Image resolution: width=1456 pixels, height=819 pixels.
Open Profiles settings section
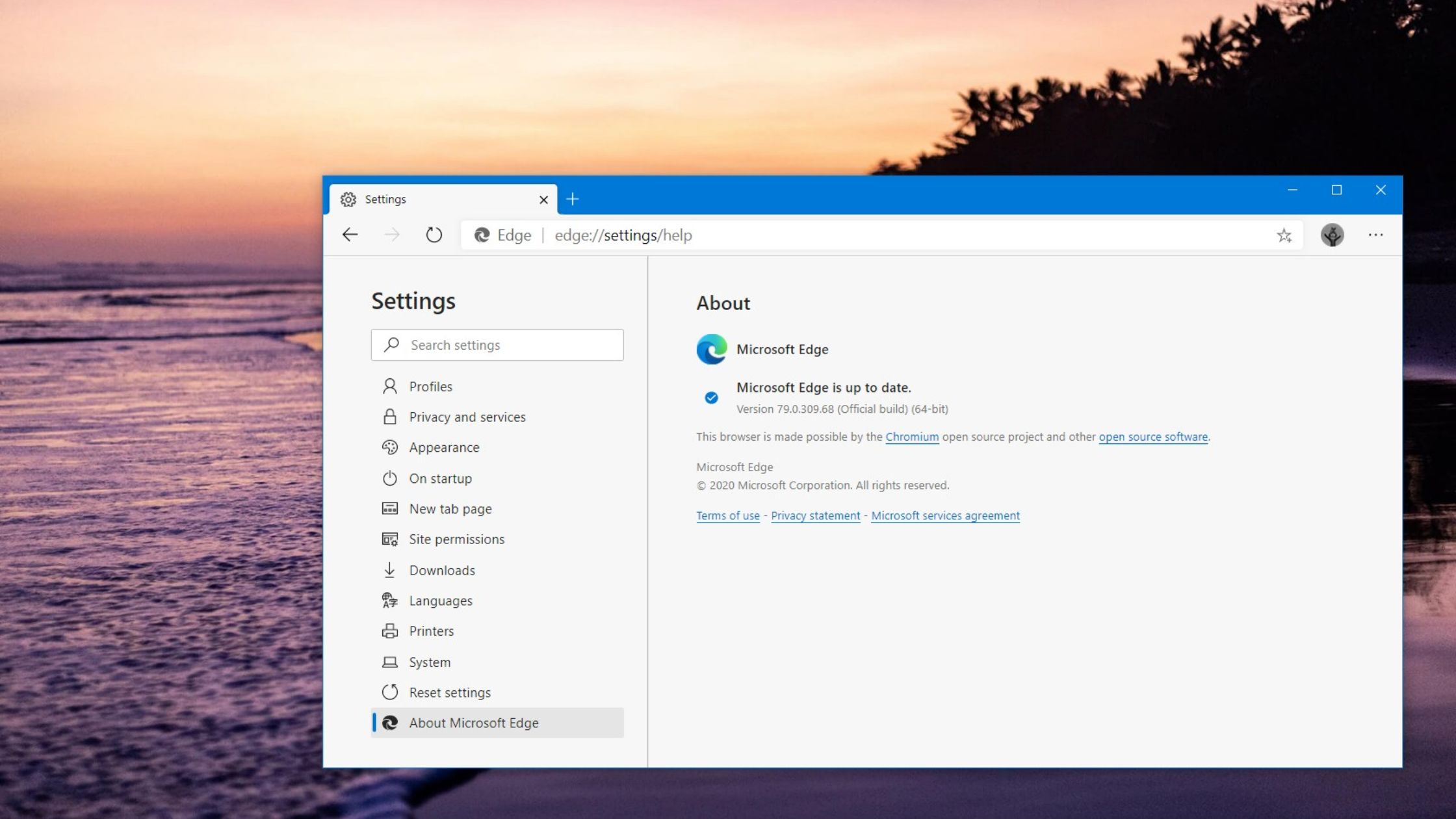(430, 386)
